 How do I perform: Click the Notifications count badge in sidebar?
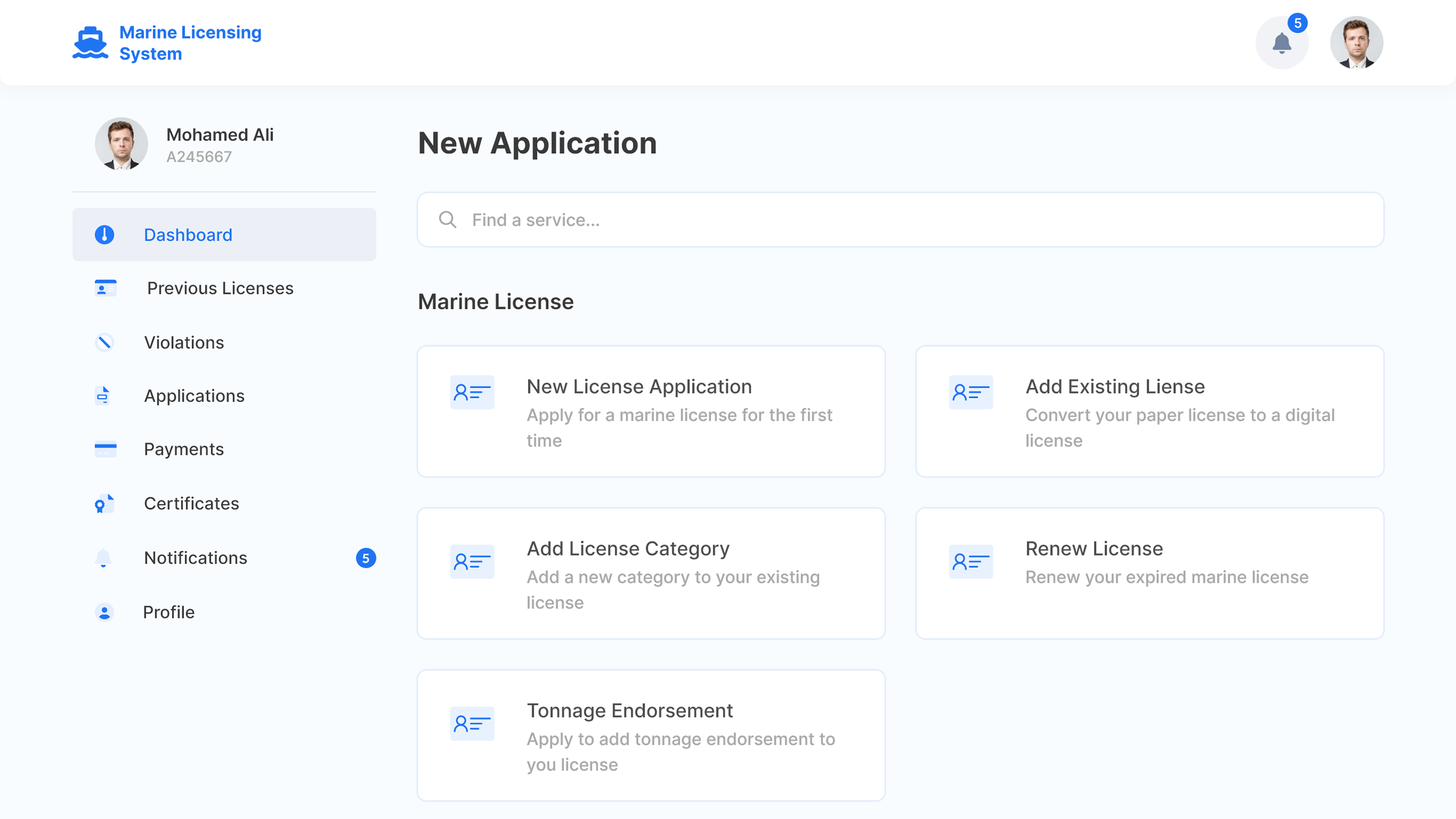tap(366, 558)
